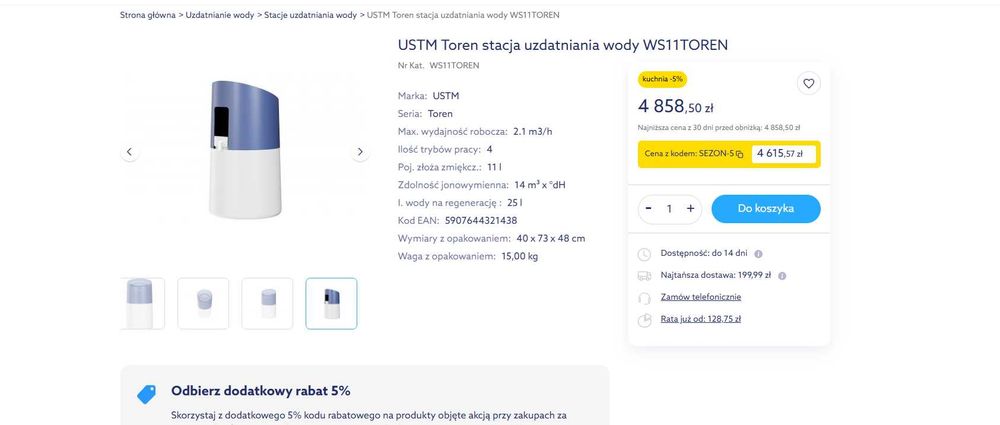1000x425 pixels.
Task: Decrease quantity with minus button
Action: coord(649,208)
